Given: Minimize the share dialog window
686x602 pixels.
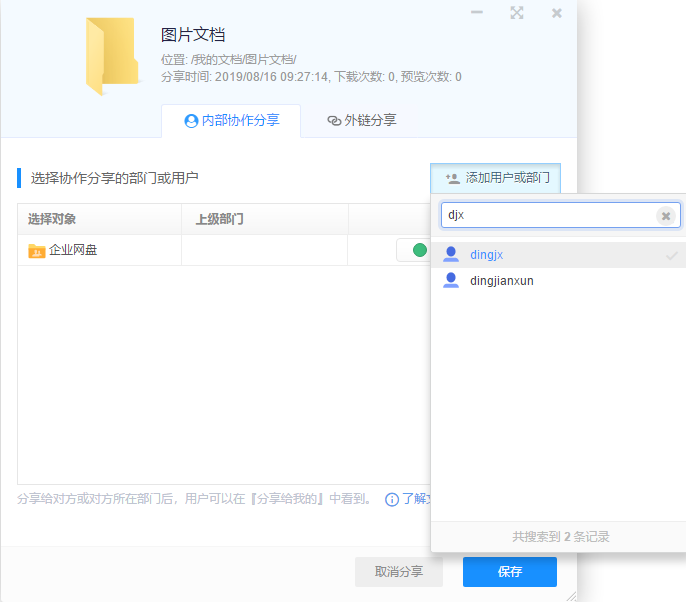Looking at the screenshot, I should (477, 13).
